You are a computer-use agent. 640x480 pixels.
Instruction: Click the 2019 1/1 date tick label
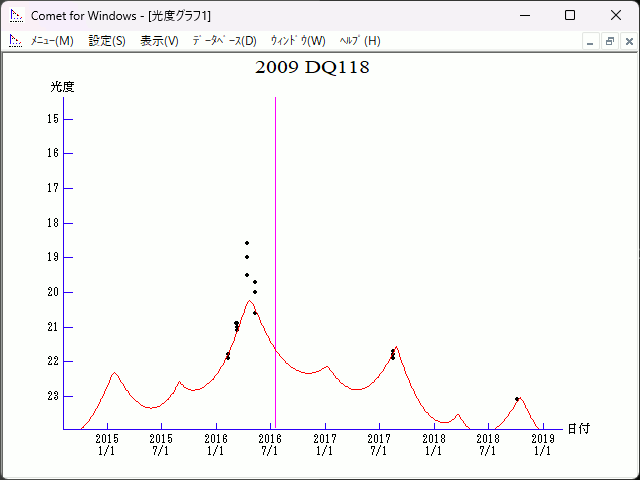click(x=543, y=445)
